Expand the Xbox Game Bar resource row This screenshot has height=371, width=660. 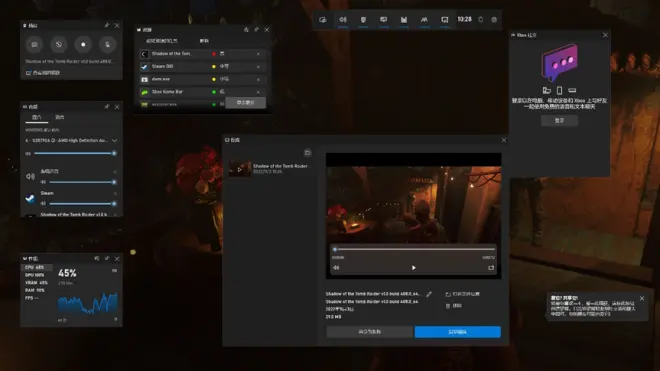pyautogui.click(x=258, y=92)
